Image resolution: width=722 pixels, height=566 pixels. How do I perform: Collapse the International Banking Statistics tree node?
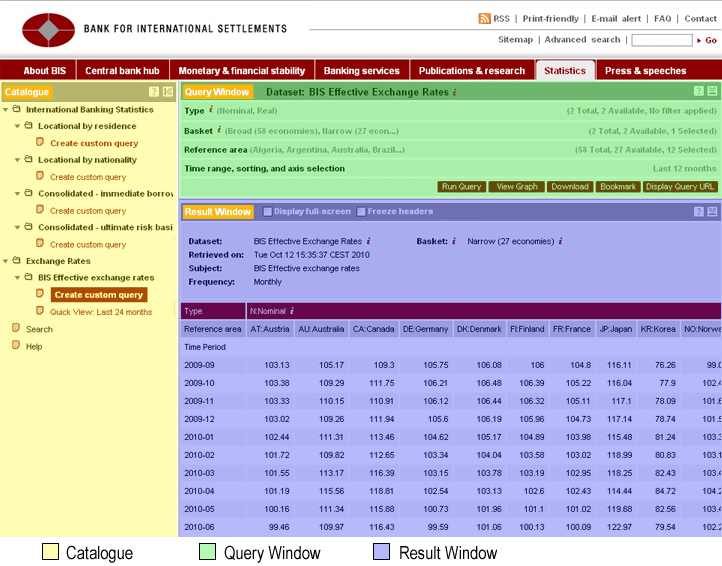tap(6, 110)
